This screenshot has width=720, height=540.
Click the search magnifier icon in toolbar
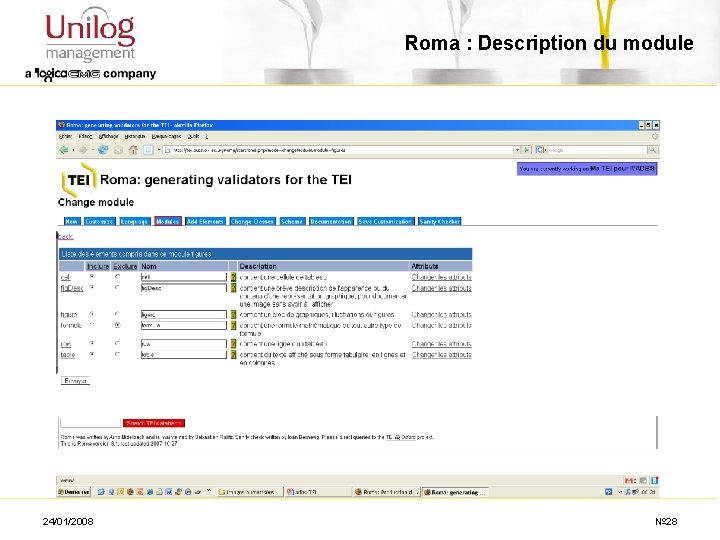pos(652,150)
